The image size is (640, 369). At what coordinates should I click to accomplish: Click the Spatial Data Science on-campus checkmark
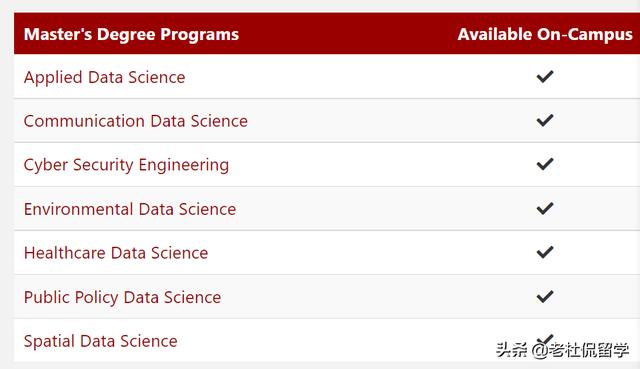(x=545, y=340)
